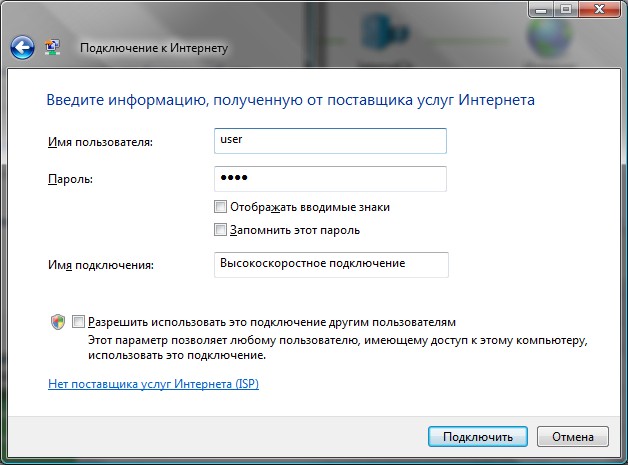This screenshot has width=628, height=465.
Task: Check Запомнить этот пароль
Action: [220, 230]
